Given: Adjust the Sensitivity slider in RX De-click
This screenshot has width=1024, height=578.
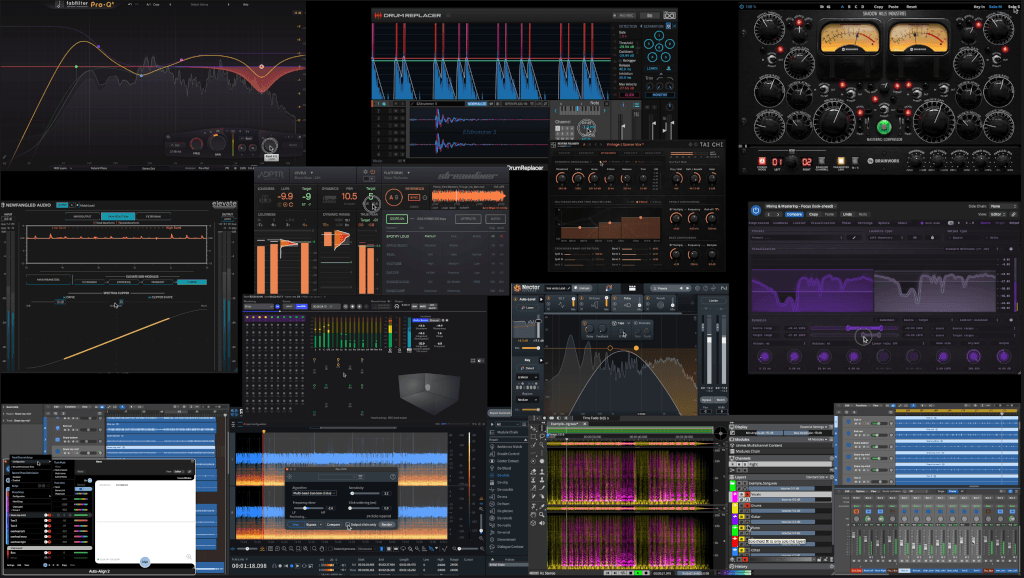Looking at the screenshot, I should pos(365,493).
